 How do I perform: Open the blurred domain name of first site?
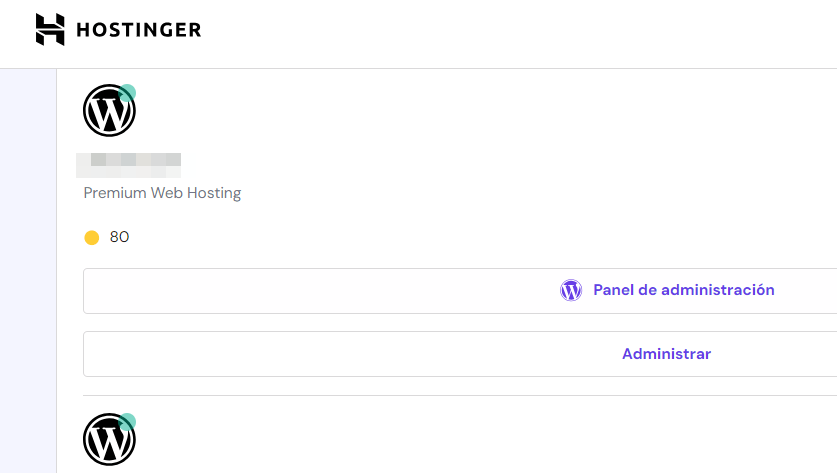pyautogui.click(x=130, y=160)
